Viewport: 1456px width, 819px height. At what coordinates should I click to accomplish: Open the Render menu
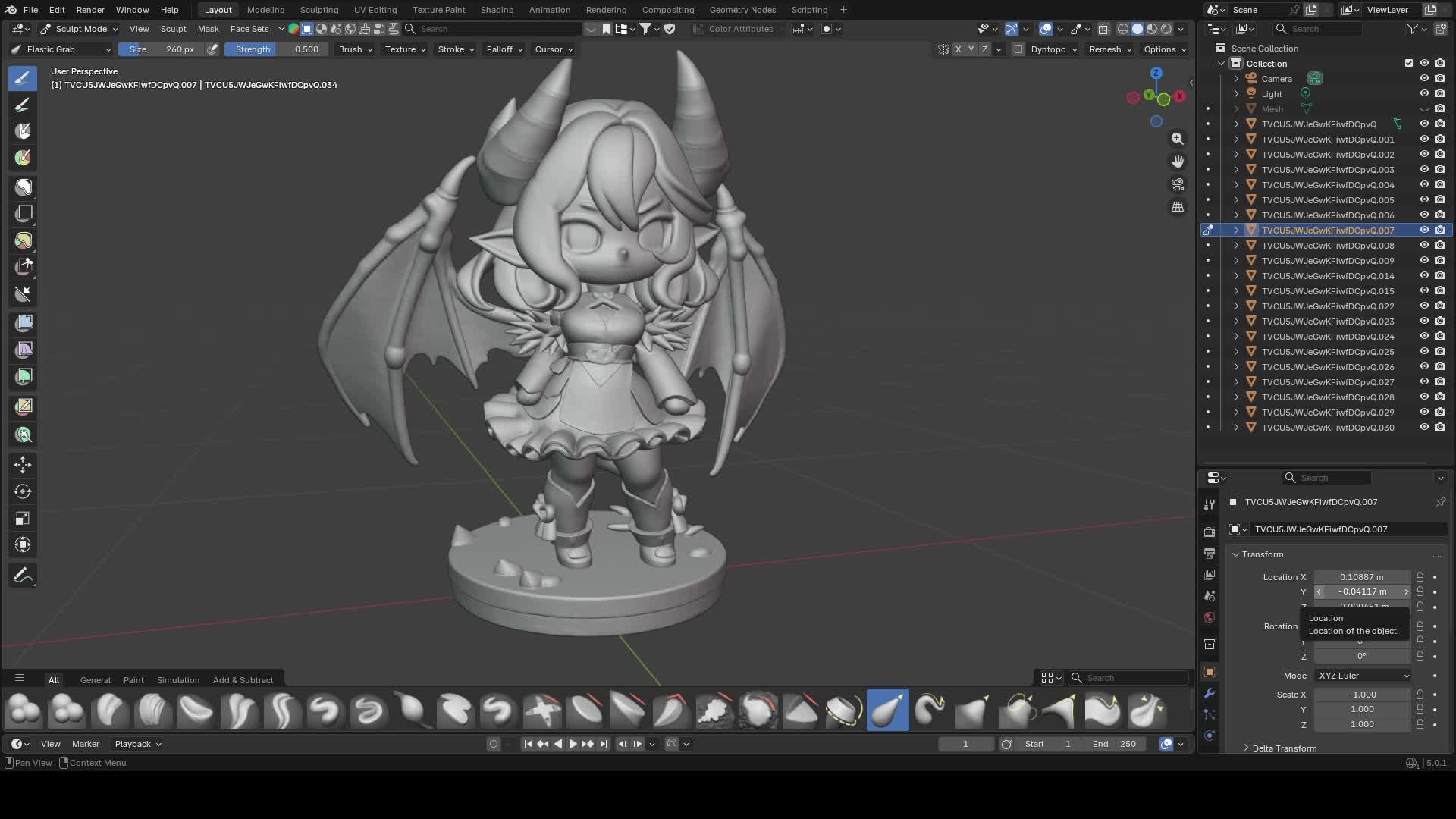point(90,10)
